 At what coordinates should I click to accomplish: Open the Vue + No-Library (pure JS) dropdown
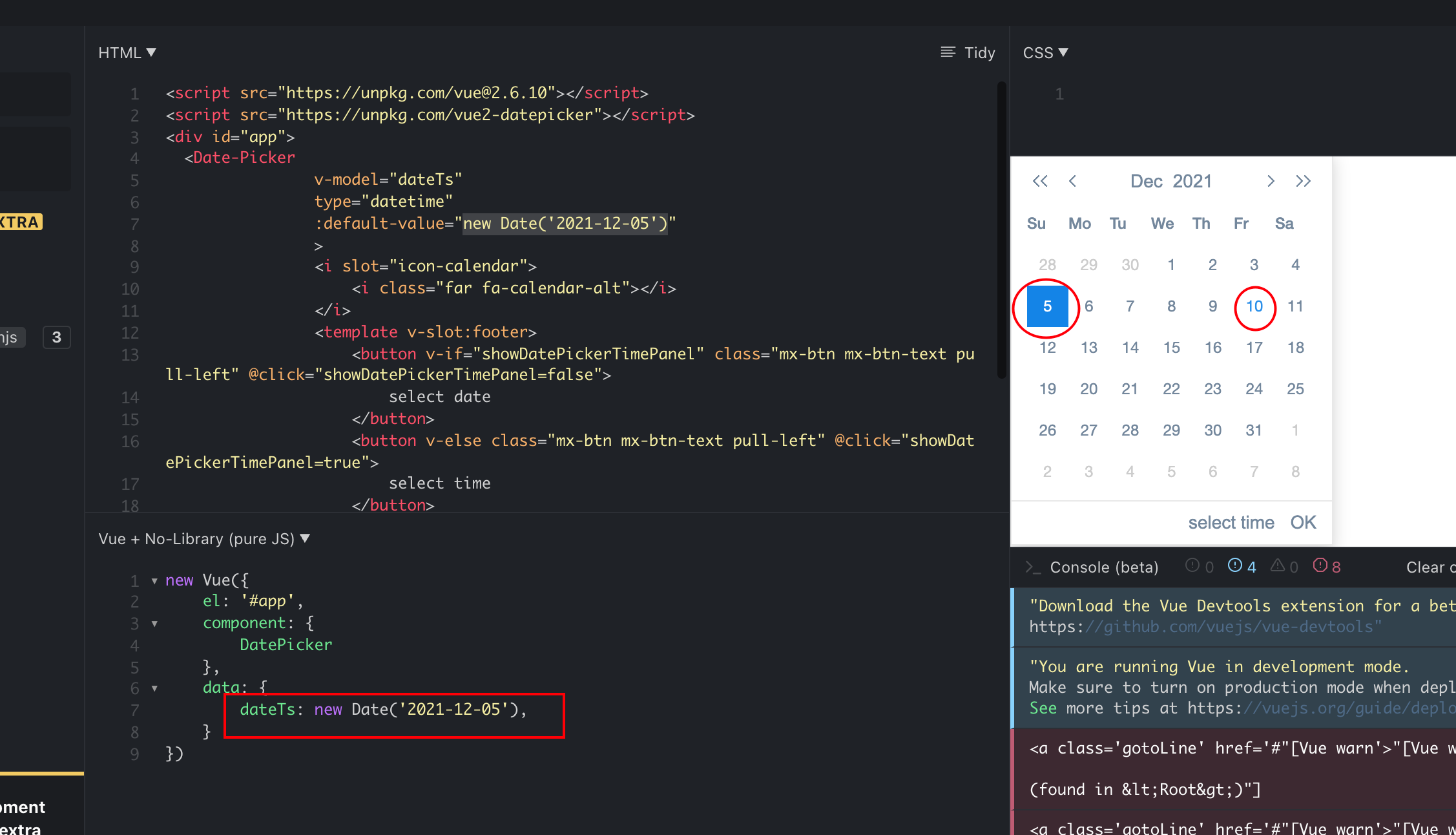point(204,538)
